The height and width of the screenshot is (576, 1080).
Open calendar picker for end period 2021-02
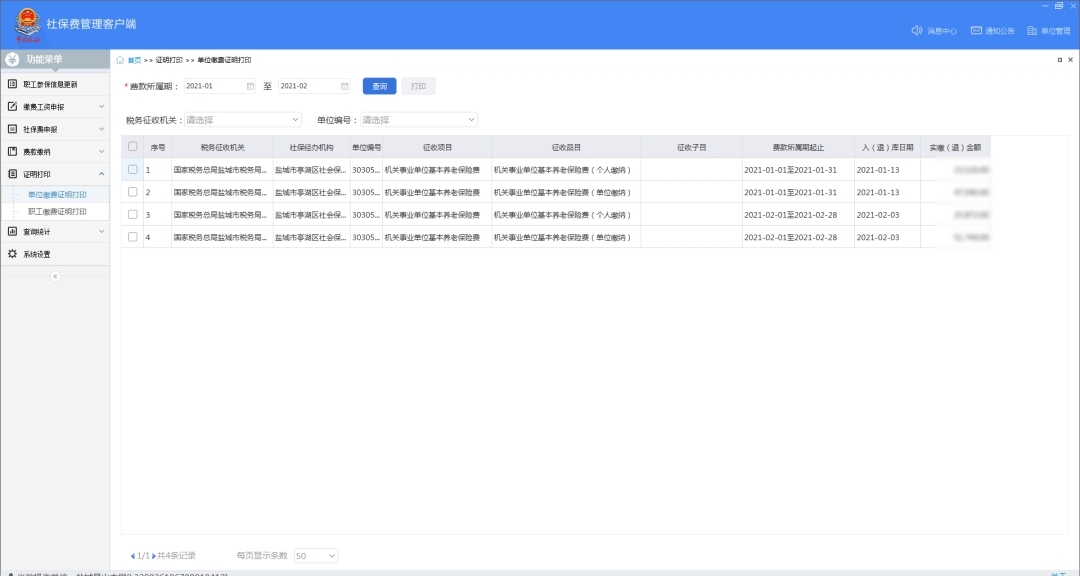(344, 86)
